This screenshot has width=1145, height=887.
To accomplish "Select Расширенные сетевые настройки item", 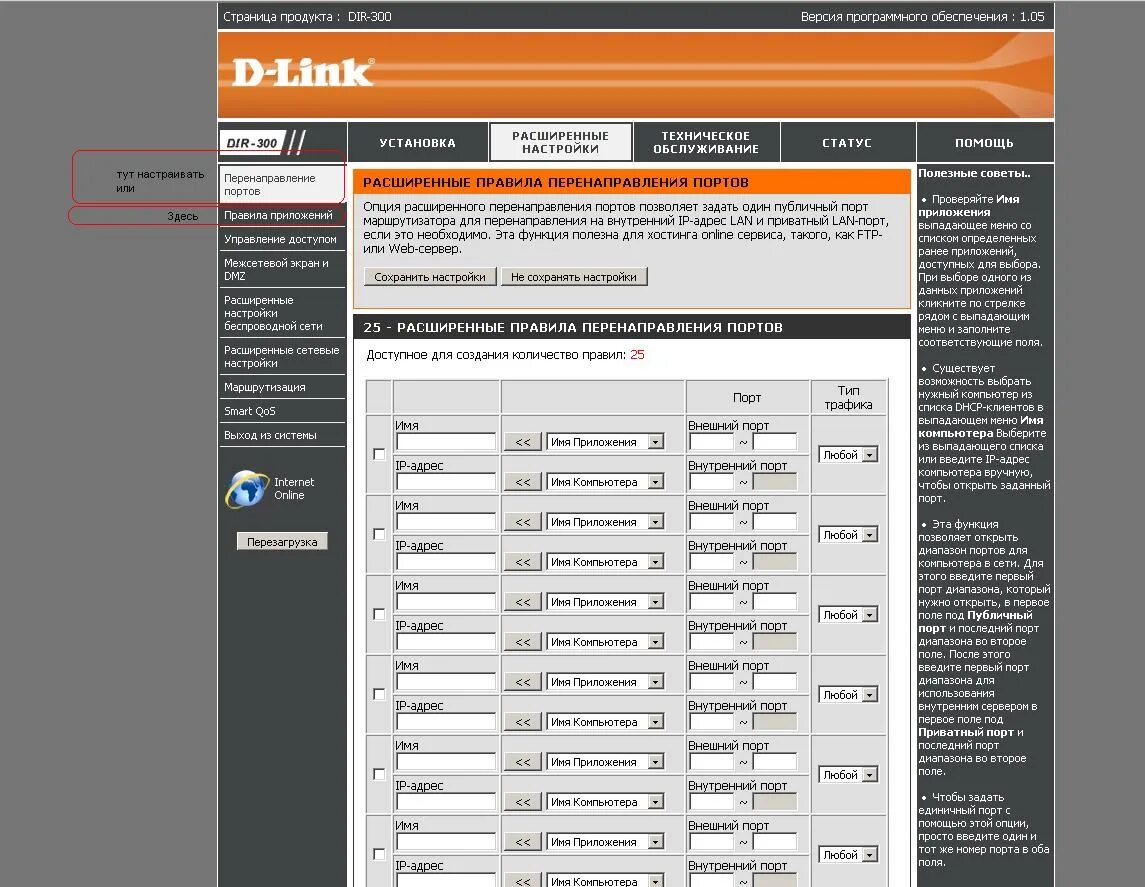I will 282,357.
